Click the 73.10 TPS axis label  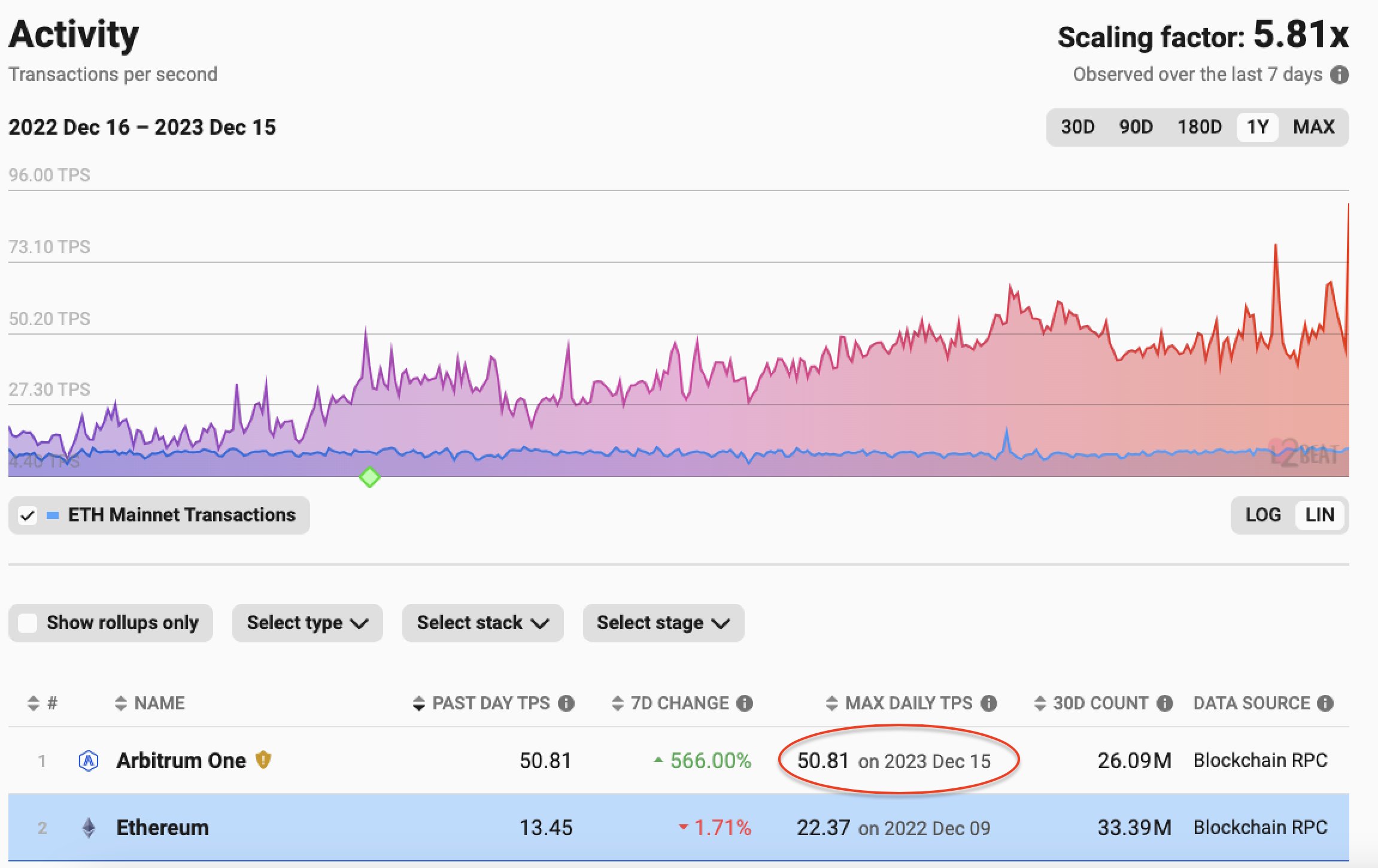pyautogui.click(x=49, y=247)
